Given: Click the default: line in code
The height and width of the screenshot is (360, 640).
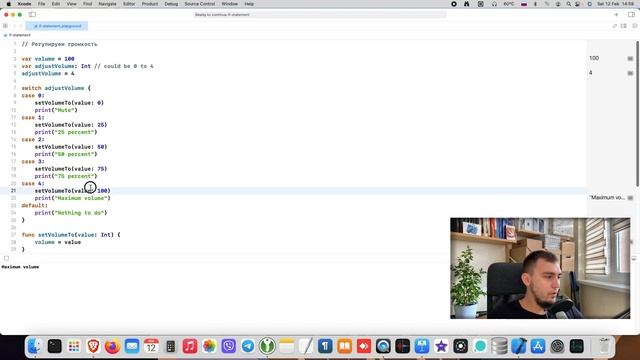Looking at the screenshot, I should (35, 205).
